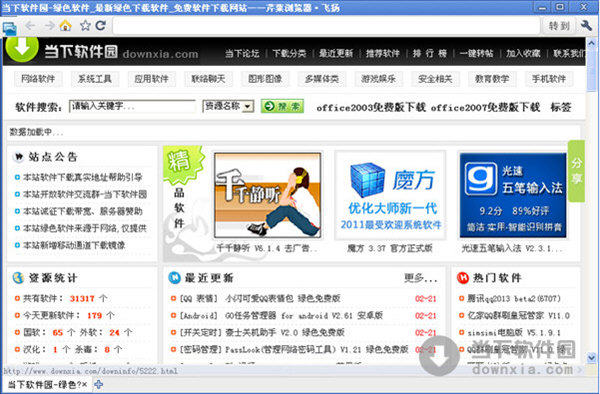Open GO任务管理器 for android V2.61 entry
Image resolution: width=600 pixels, height=394 pixels.
click(x=304, y=316)
